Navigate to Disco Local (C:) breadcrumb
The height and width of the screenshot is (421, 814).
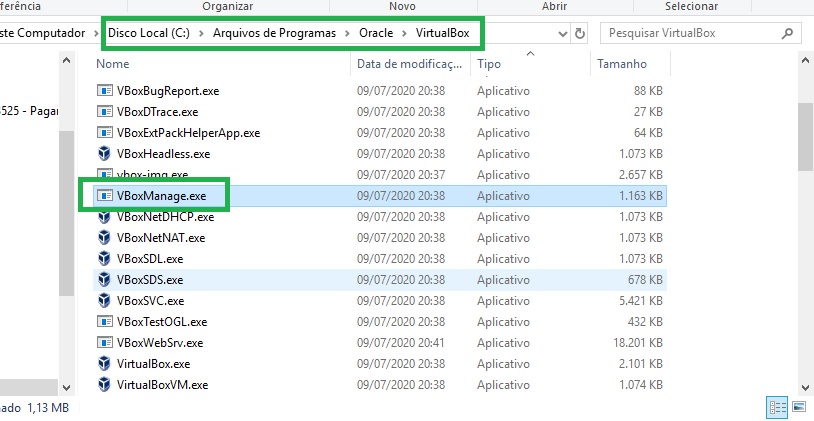point(149,33)
